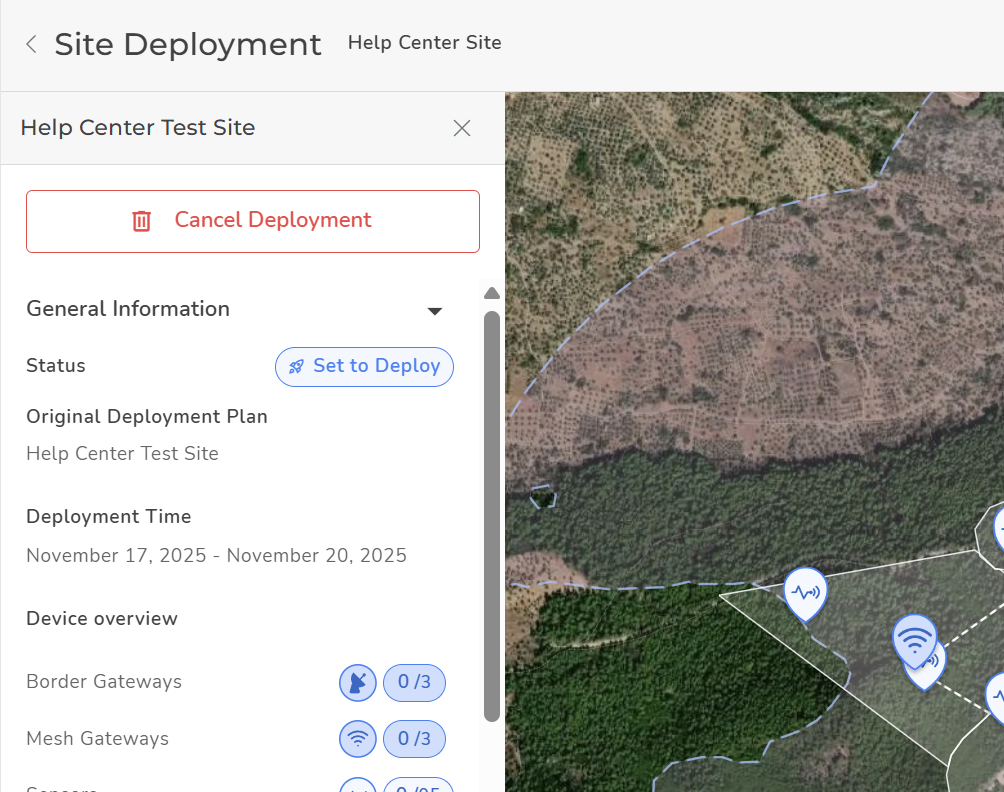1004x792 pixels.
Task: Close the Help Center Test Site panel
Action: coord(461,128)
